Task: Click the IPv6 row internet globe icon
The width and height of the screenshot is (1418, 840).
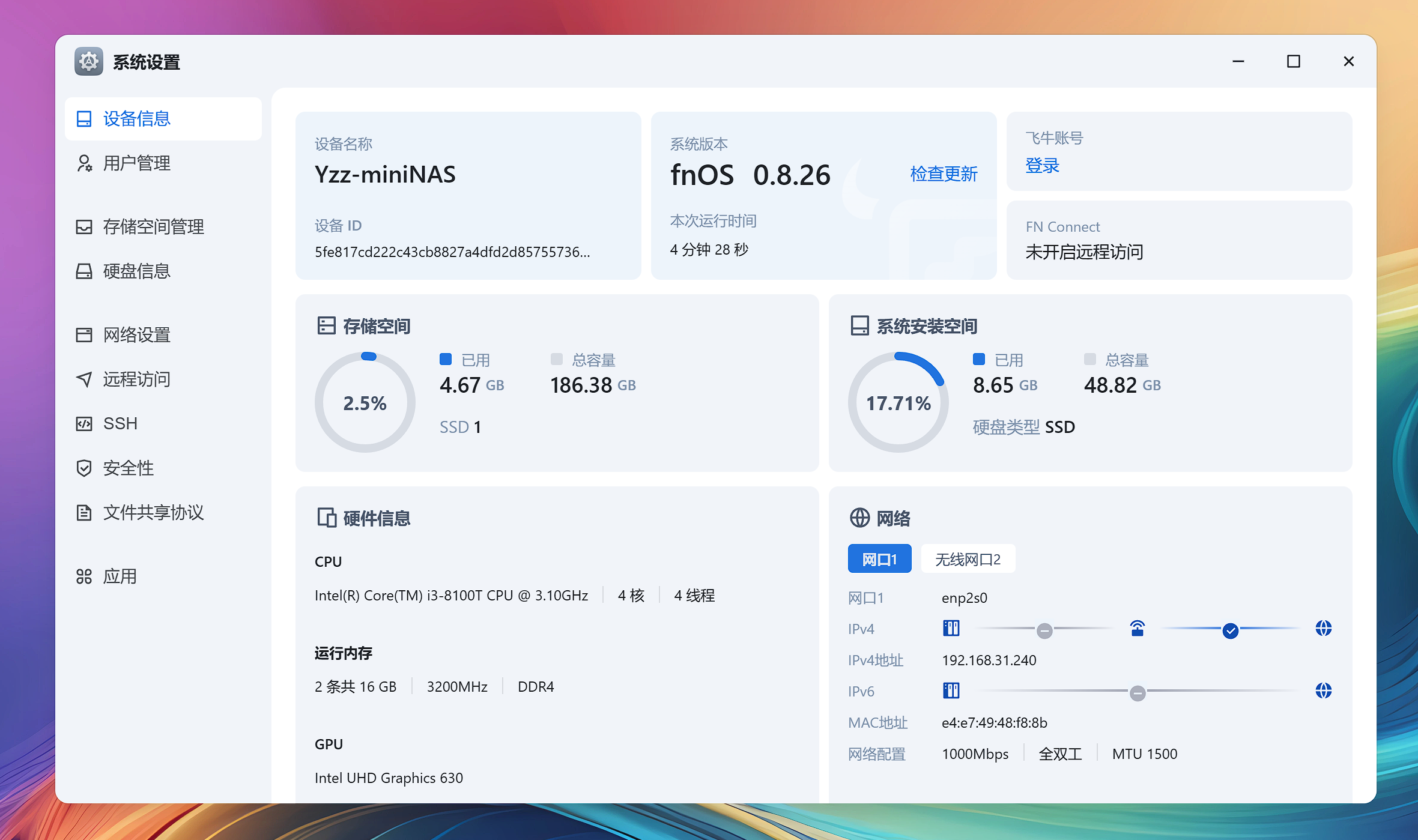Action: click(1324, 691)
